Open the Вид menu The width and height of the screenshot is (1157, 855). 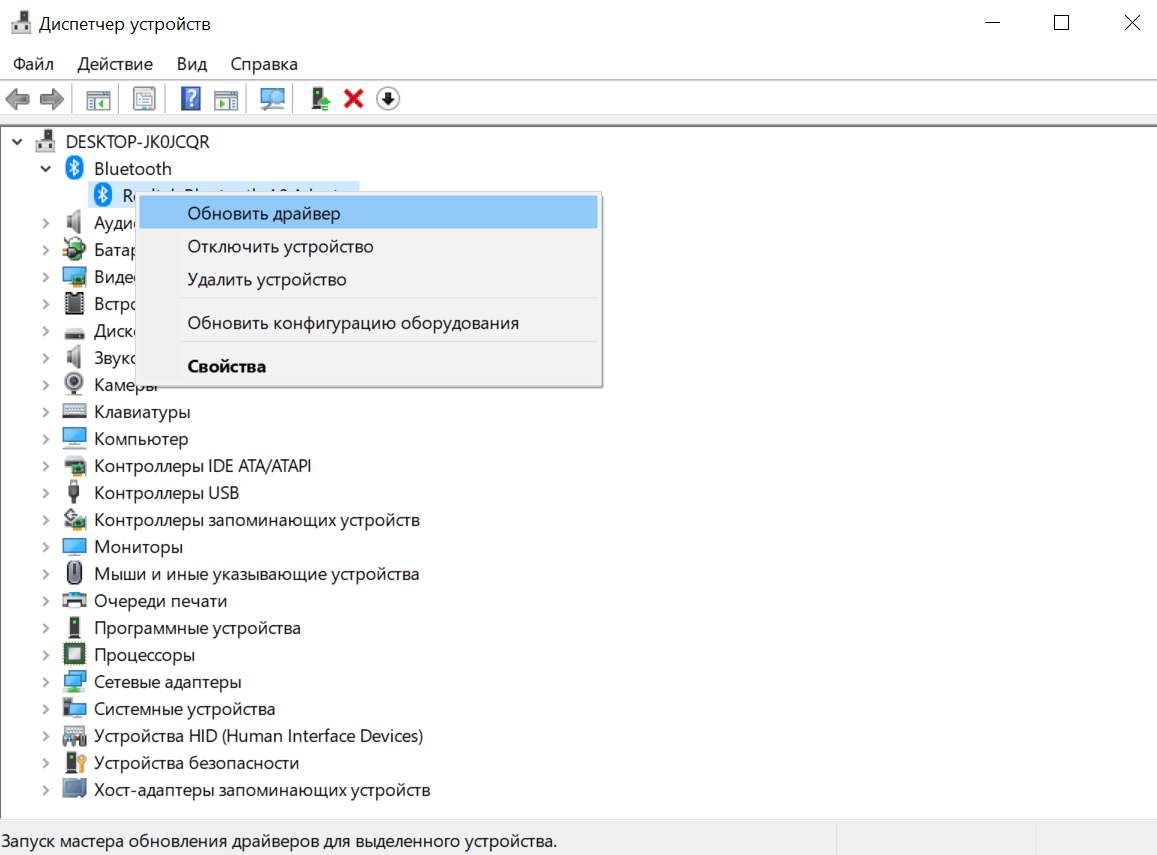[192, 64]
